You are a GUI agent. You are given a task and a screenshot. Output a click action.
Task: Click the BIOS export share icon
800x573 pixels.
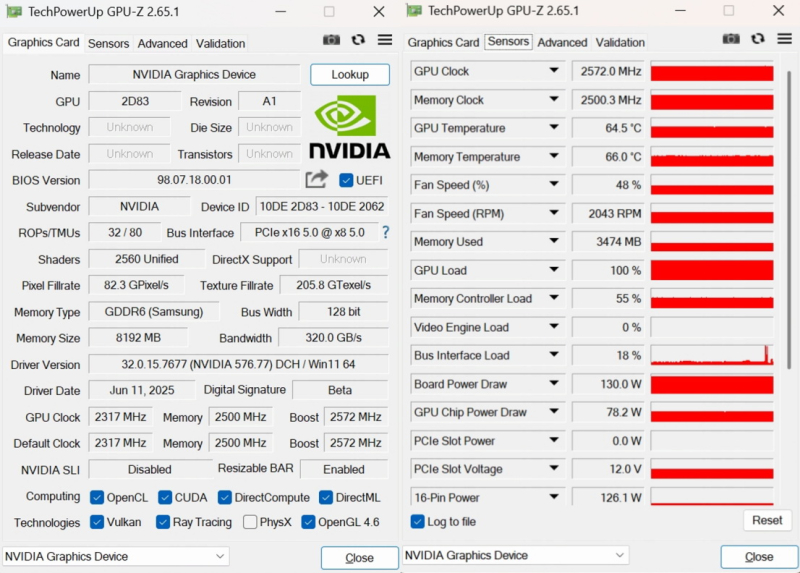(x=316, y=179)
